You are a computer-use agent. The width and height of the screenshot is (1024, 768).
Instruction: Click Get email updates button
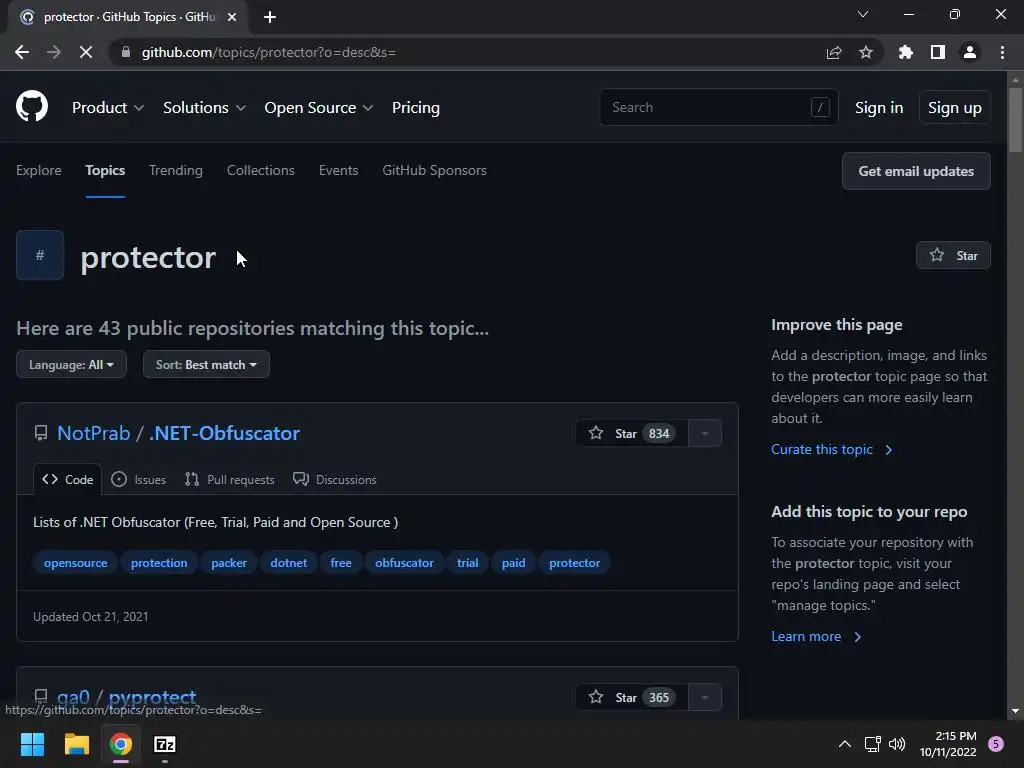pos(916,171)
